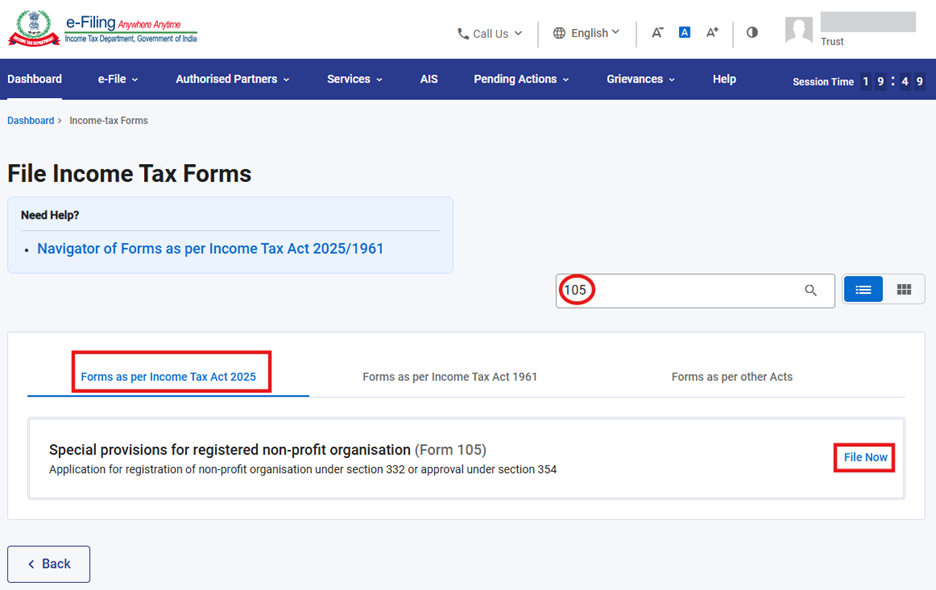Open the AIS menu item

(x=429, y=79)
